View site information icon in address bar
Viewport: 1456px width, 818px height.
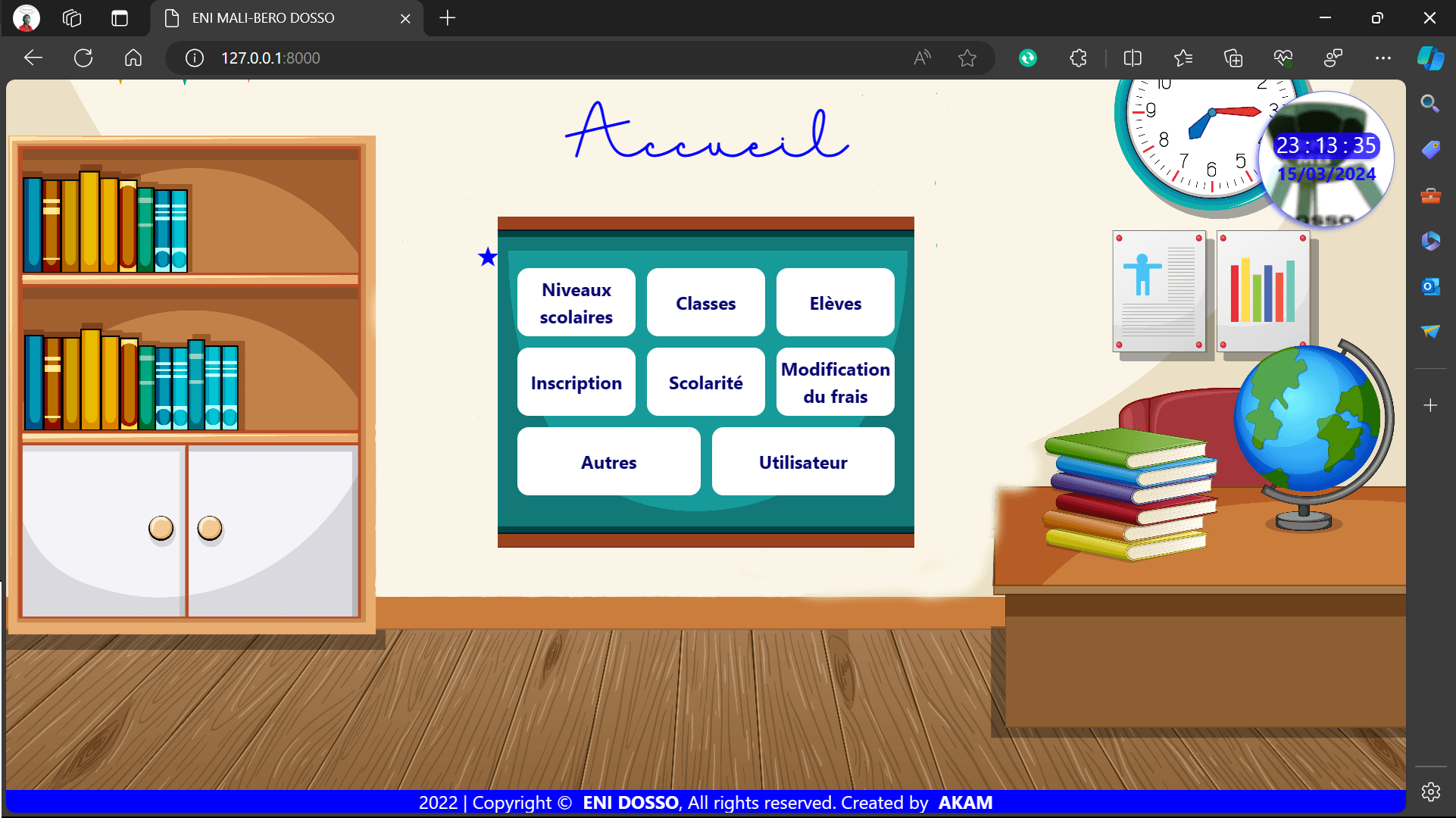(195, 58)
